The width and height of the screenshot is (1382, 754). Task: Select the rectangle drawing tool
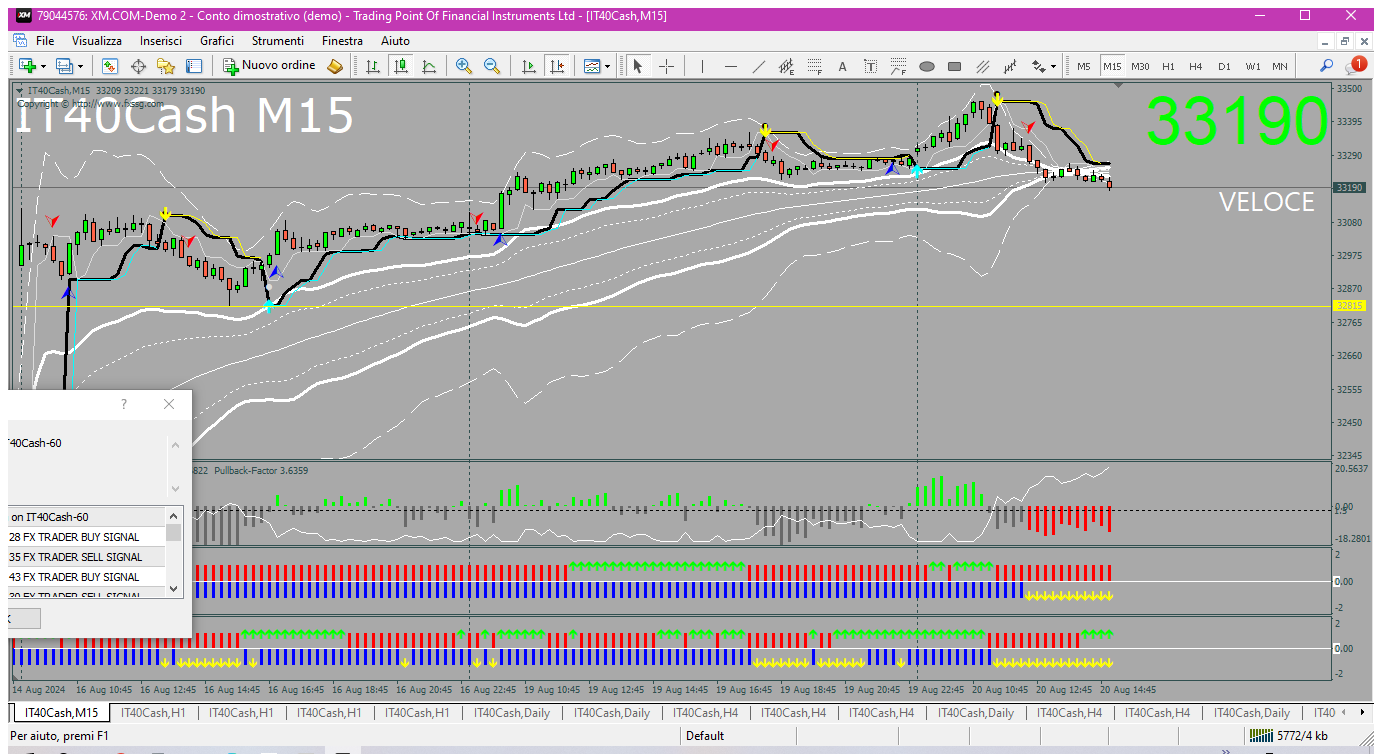pyautogui.click(x=955, y=66)
